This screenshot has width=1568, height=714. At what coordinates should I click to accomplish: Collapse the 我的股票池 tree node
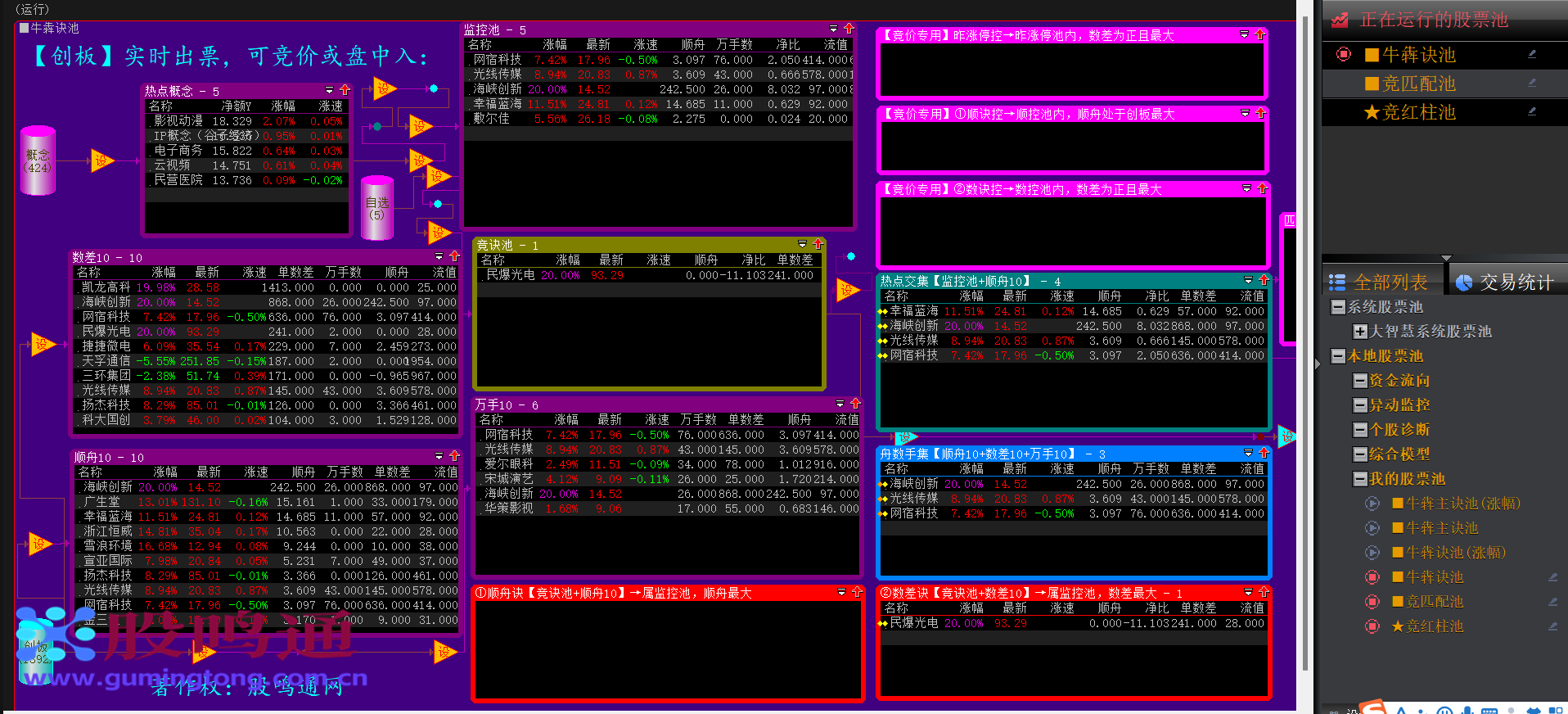1360,479
